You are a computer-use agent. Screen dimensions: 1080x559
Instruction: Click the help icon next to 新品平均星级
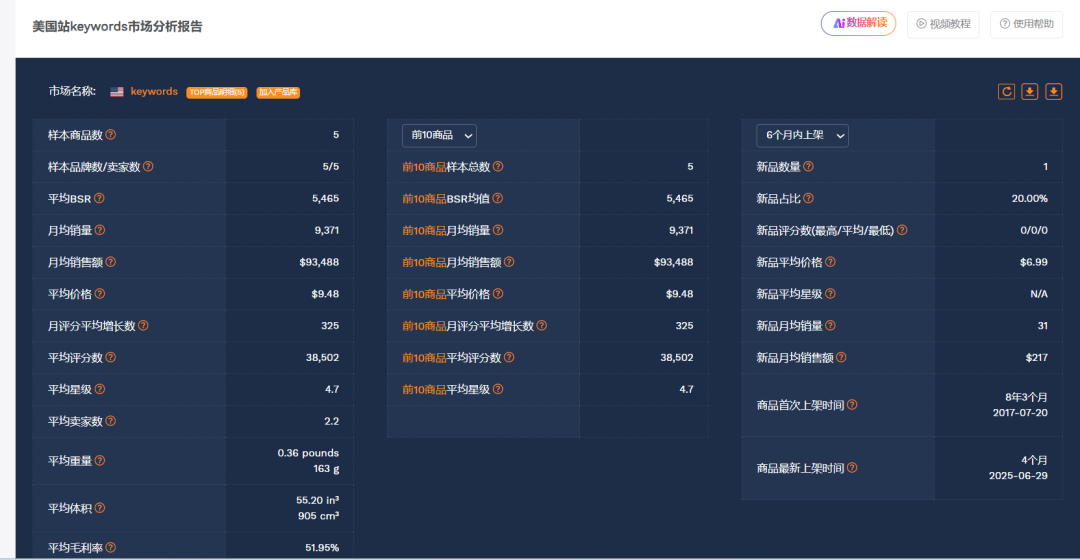pyautogui.click(x=830, y=293)
